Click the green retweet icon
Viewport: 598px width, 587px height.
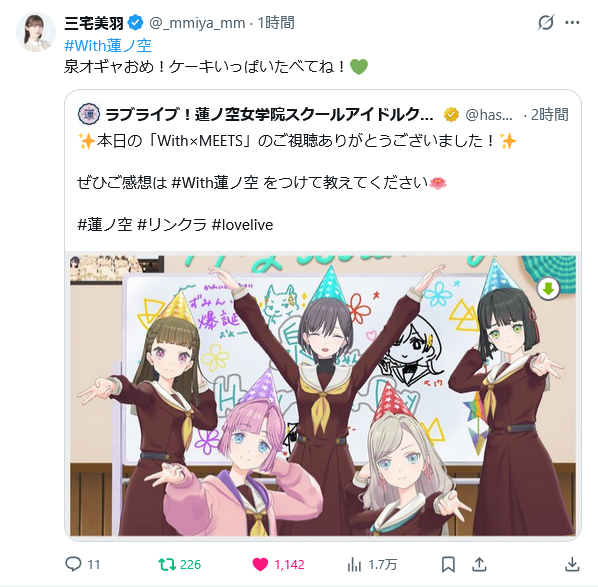(167, 564)
